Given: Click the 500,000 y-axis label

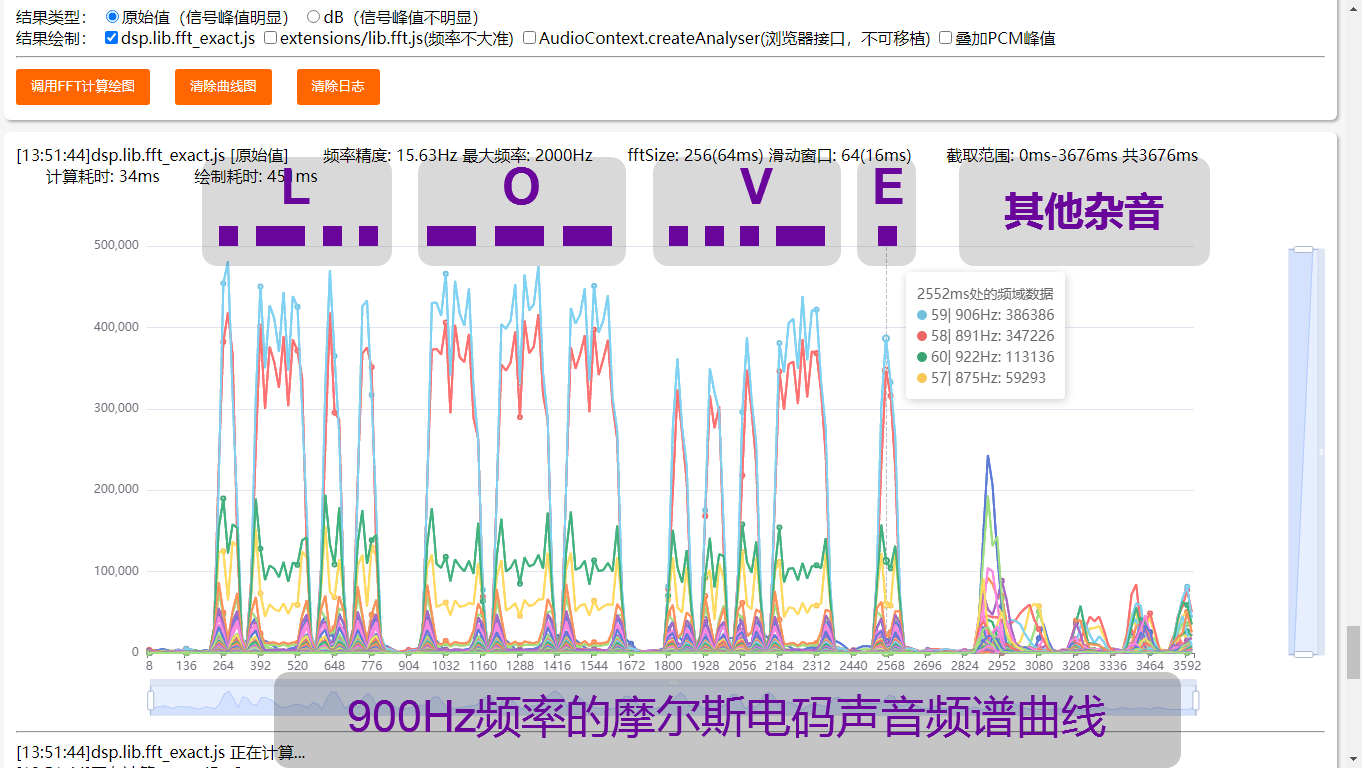Looking at the screenshot, I should coord(115,246).
